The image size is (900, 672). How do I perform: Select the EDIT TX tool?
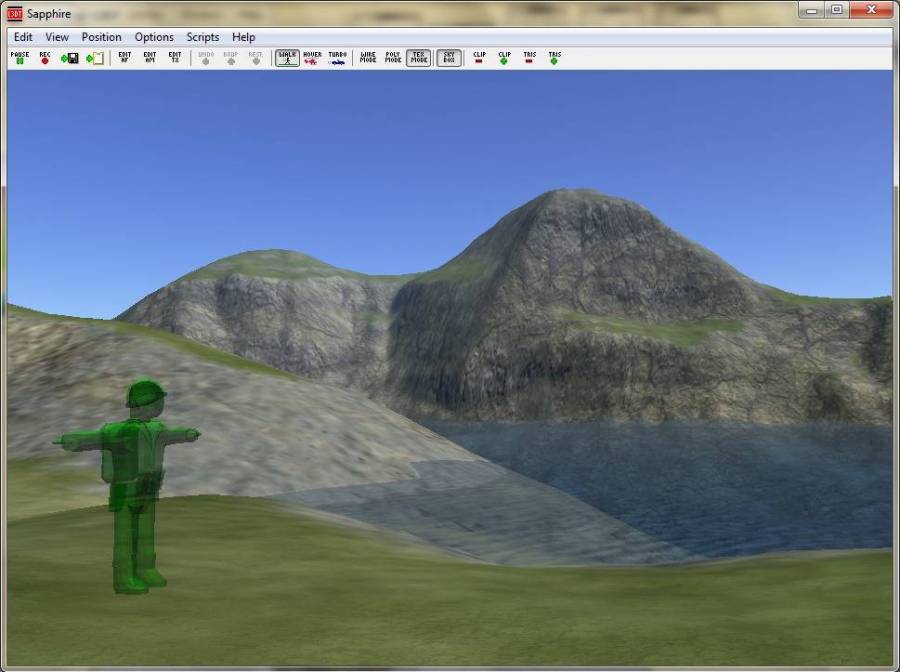click(176, 57)
